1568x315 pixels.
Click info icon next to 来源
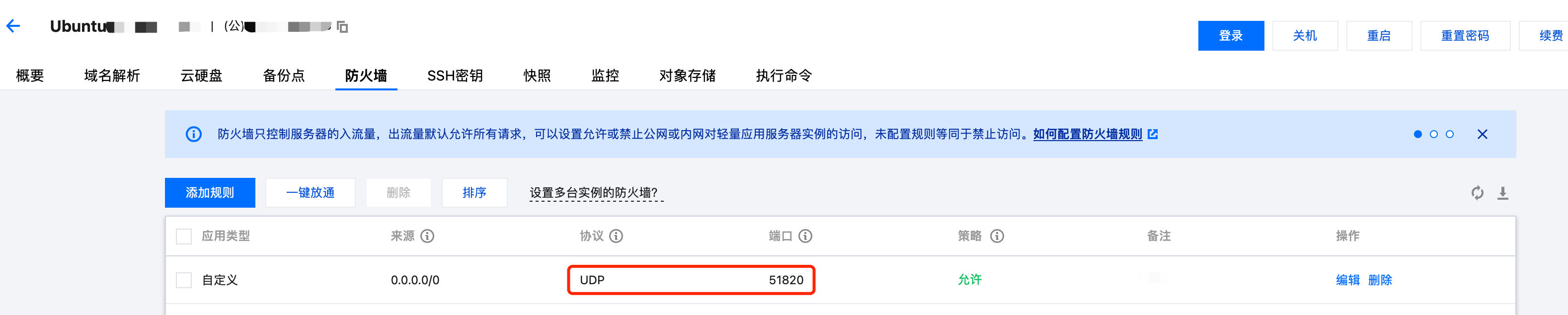427,236
